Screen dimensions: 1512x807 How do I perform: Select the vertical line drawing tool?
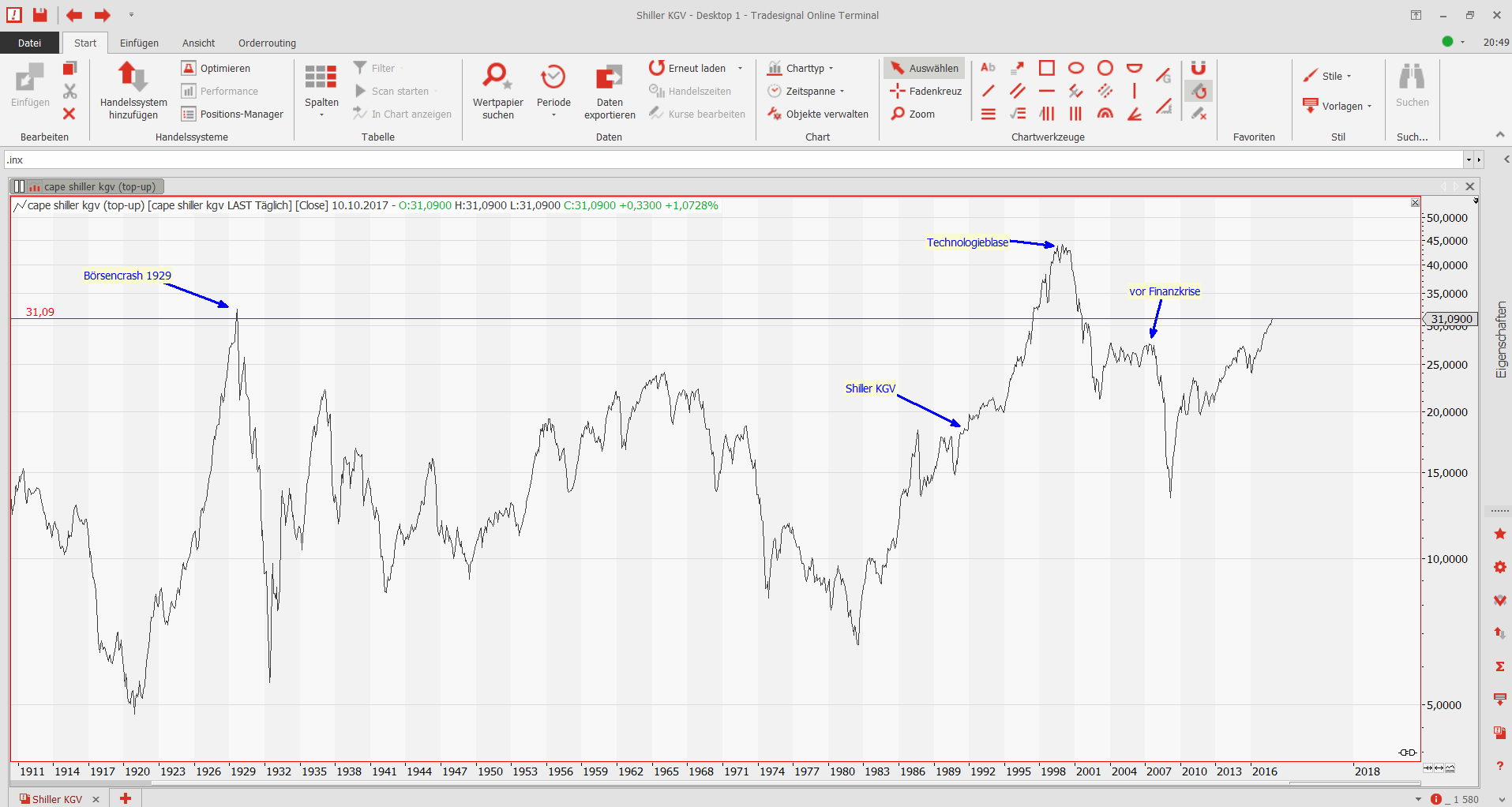pos(1135,91)
